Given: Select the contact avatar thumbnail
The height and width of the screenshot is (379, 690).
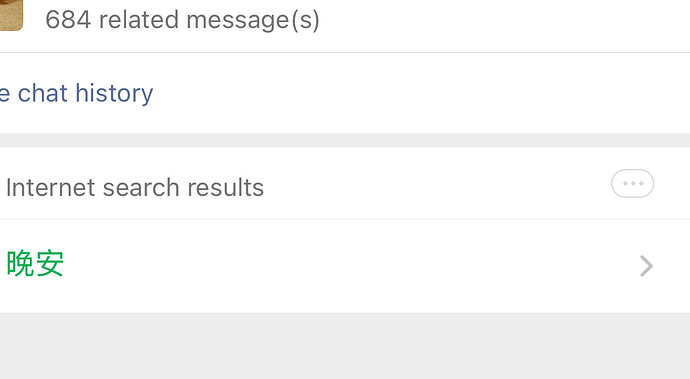Looking at the screenshot, I should click(x=11, y=15).
